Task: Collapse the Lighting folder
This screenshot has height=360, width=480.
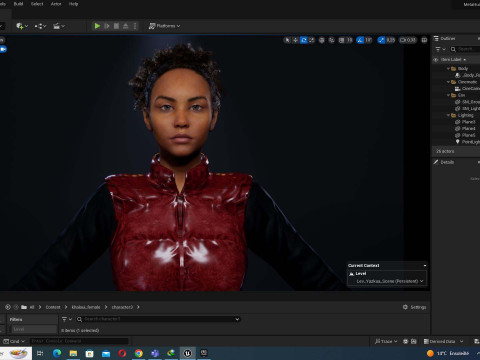Action: click(449, 115)
